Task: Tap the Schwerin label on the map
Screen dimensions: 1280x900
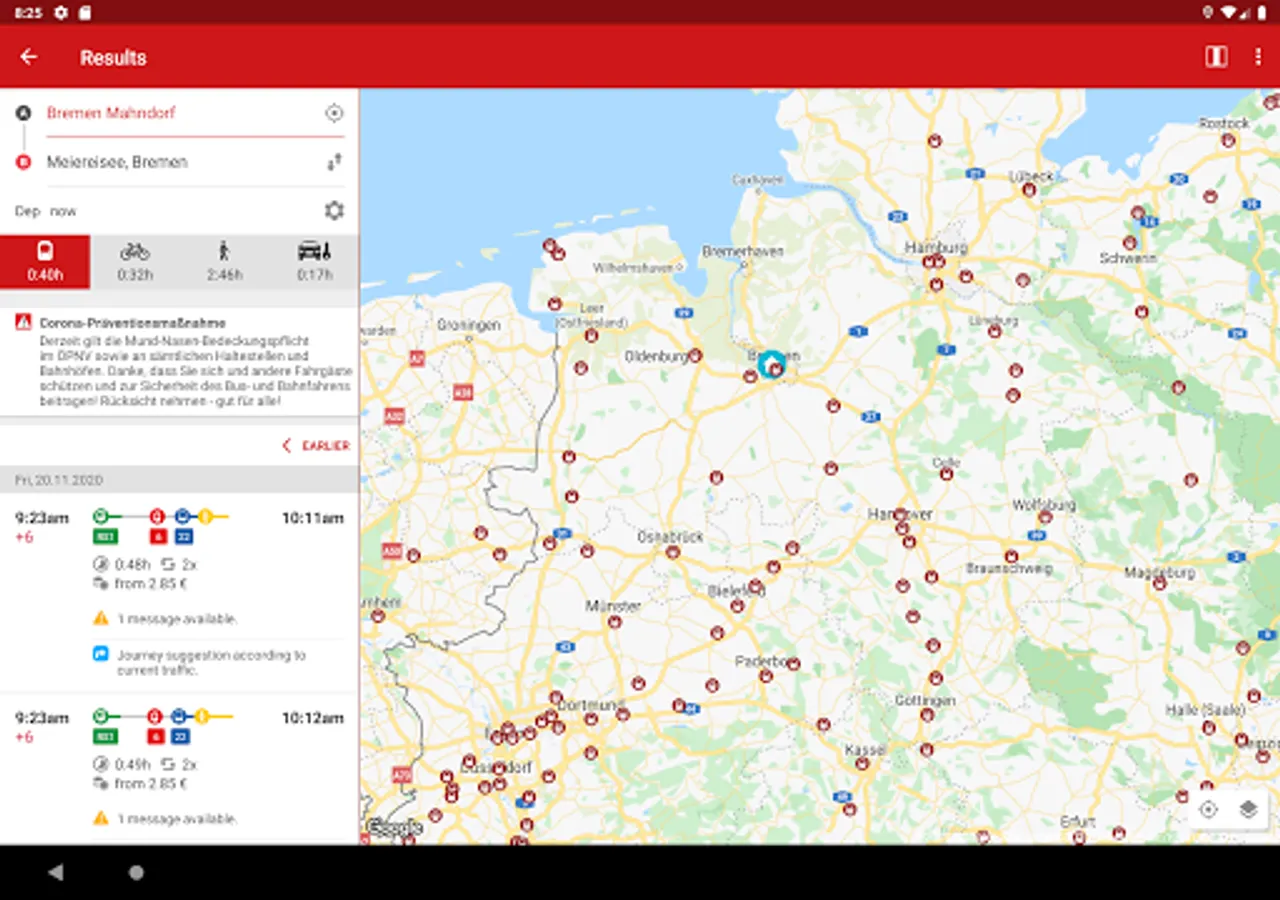Action: [x=1128, y=257]
